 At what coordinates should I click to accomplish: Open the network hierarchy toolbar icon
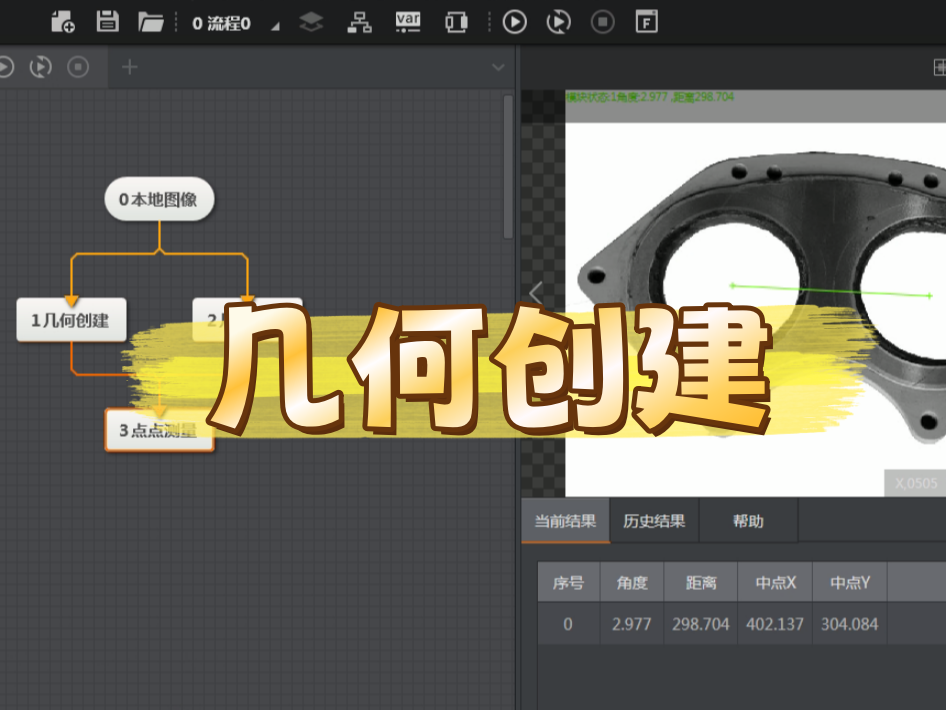(x=359, y=21)
